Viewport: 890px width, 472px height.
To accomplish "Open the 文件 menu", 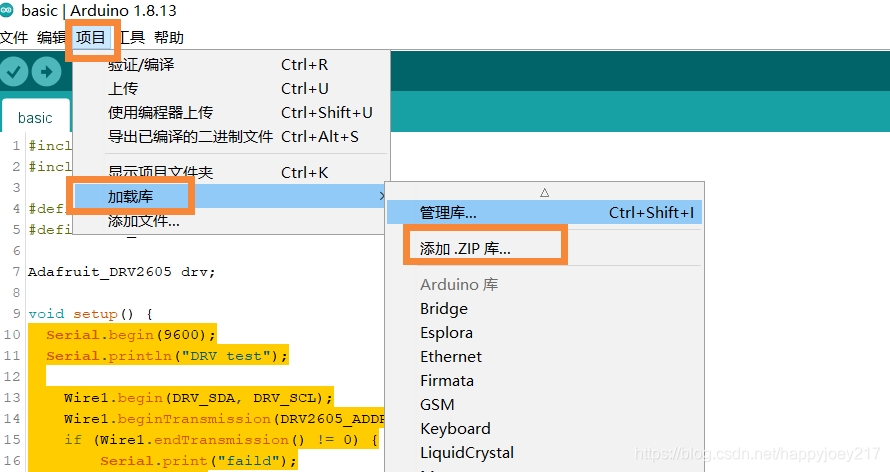I will 14,37.
